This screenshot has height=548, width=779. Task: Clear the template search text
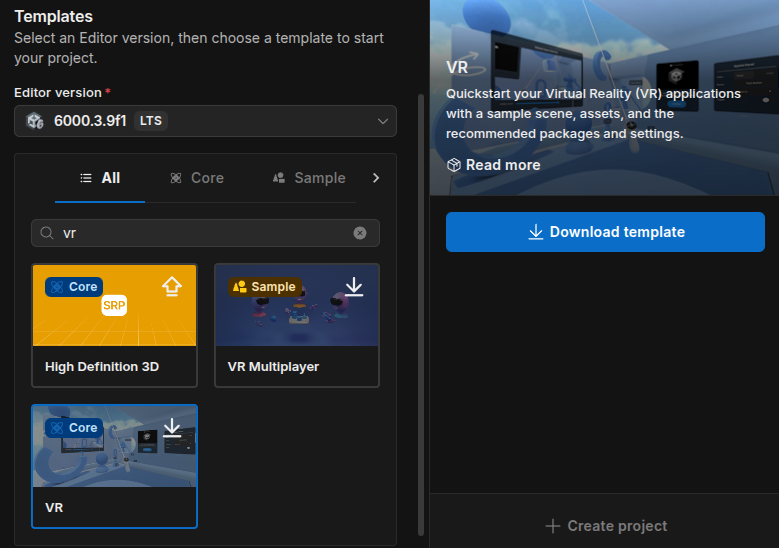(x=360, y=233)
